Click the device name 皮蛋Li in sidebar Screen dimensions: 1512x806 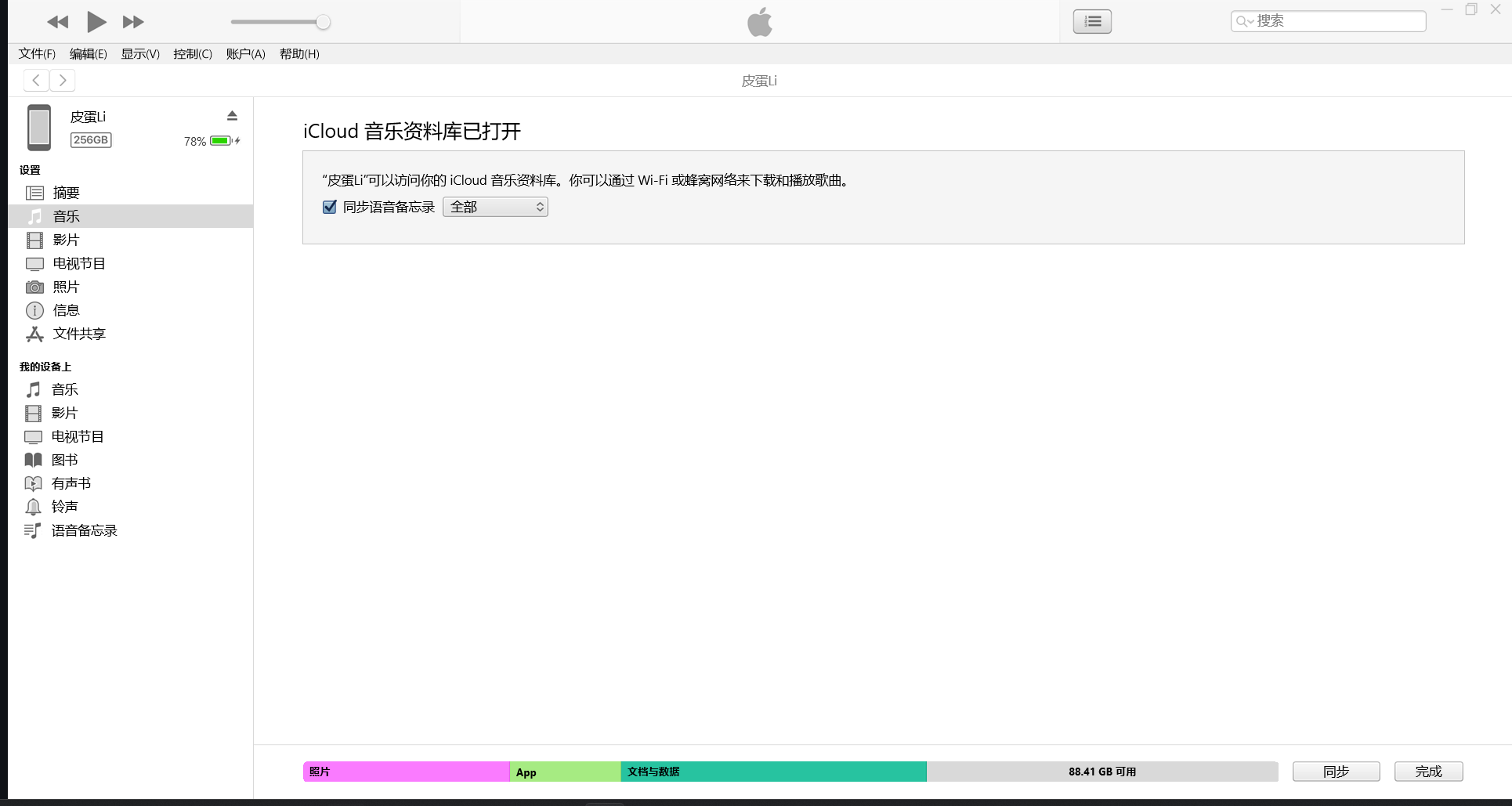(88, 117)
